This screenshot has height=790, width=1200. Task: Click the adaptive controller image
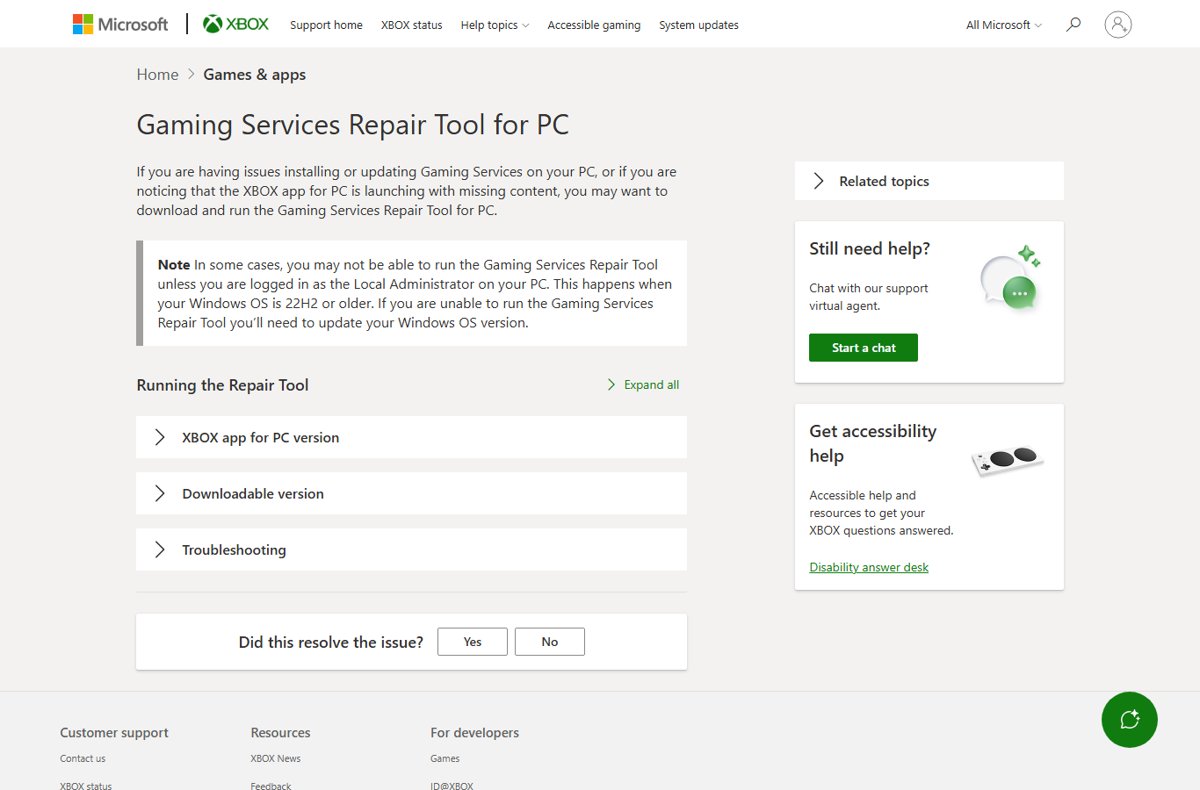coord(1007,461)
